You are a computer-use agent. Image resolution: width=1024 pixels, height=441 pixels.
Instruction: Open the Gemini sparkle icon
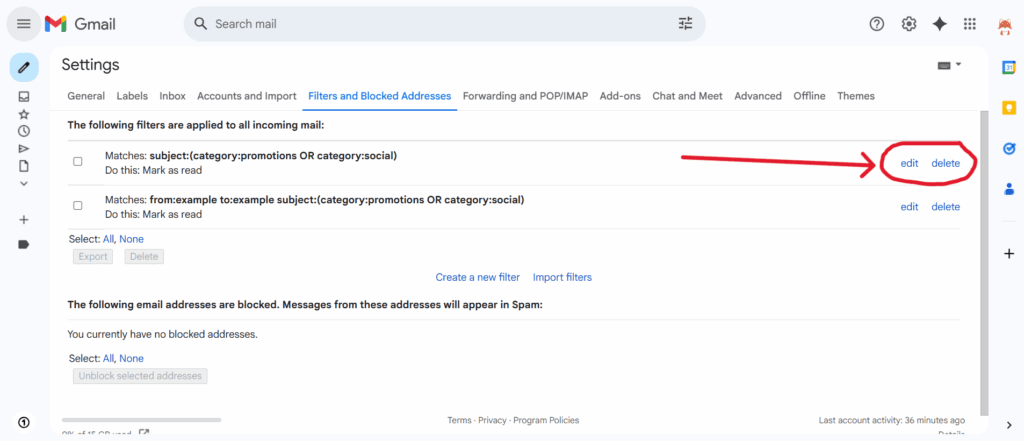click(x=940, y=24)
